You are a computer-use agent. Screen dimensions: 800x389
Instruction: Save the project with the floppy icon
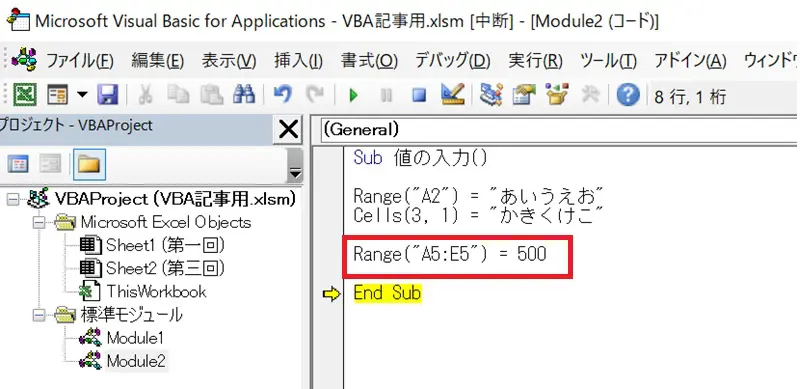(107, 95)
